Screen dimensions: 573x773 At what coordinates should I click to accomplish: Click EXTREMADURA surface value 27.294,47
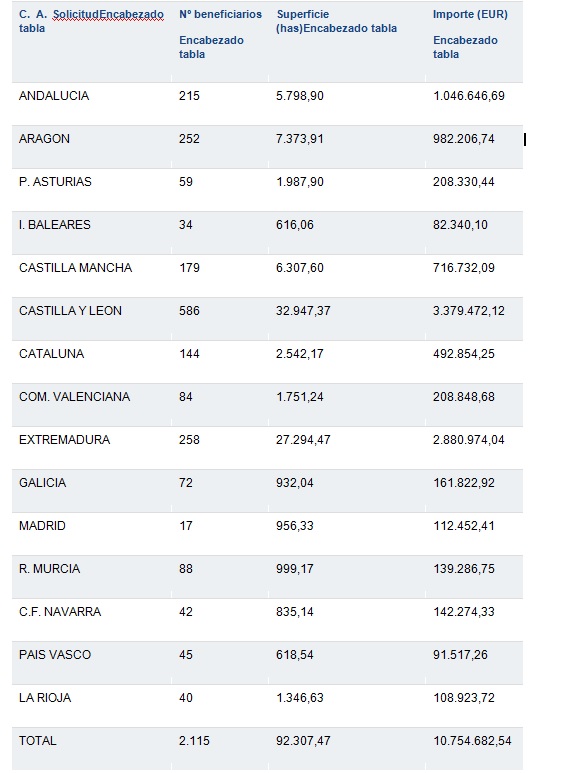[x=303, y=440]
